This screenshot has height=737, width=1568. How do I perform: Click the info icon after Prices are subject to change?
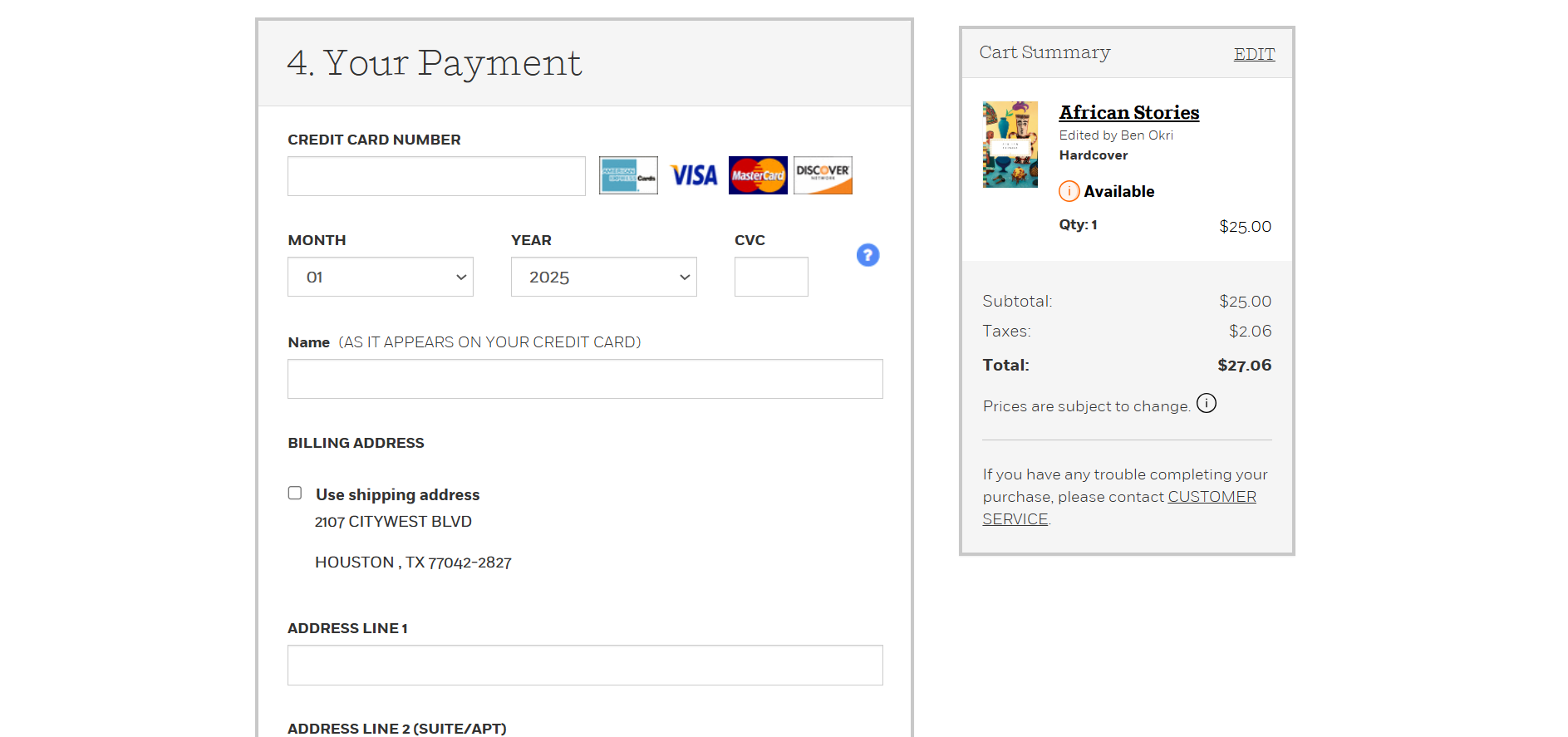[1207, 403]
